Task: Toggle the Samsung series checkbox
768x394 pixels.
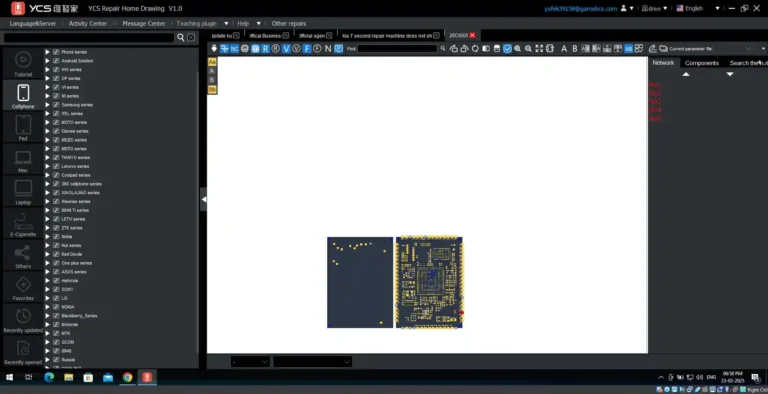Action: (x=56, y=105)
